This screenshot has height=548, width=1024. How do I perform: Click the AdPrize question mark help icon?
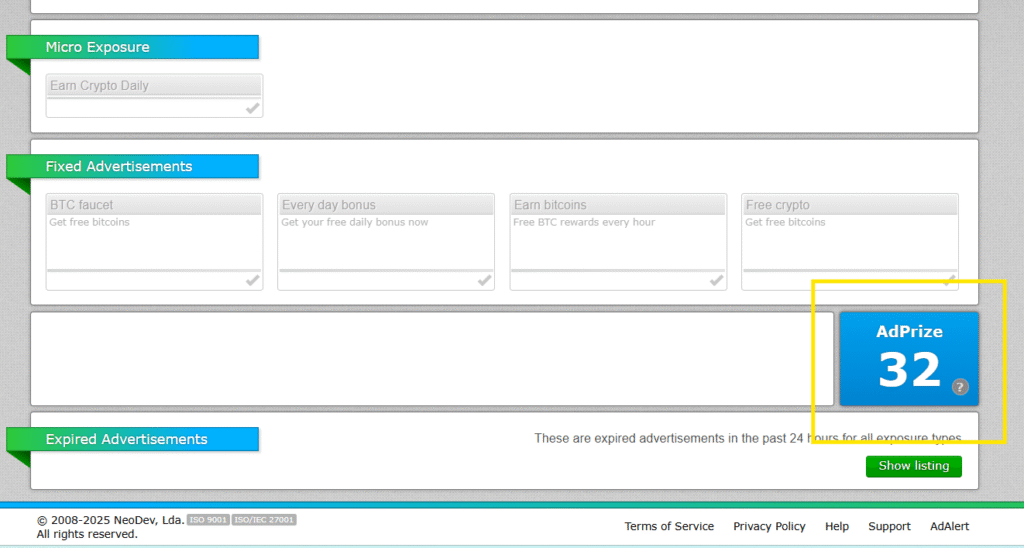coord(960,387)
